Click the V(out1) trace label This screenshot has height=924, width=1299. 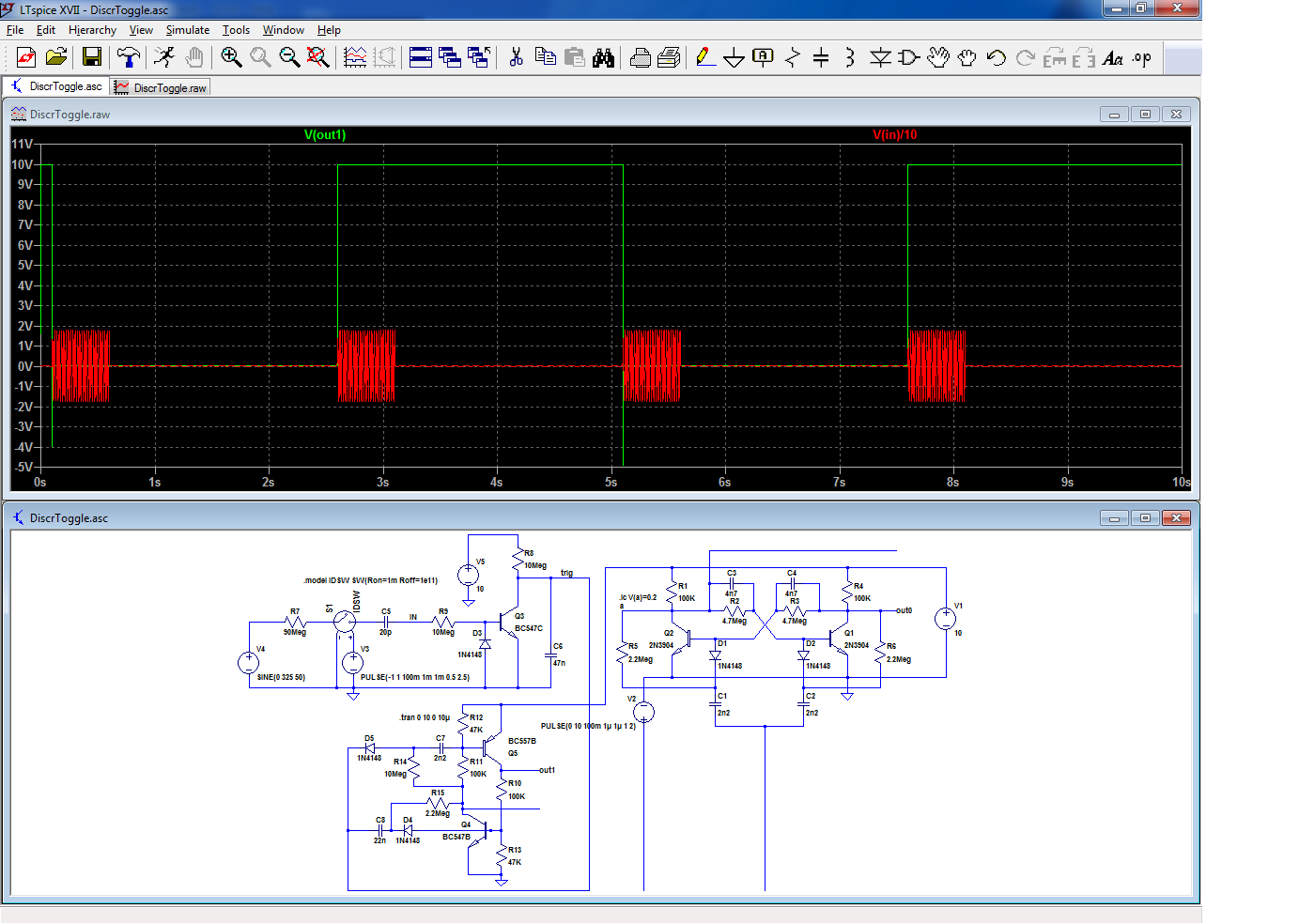(325, 134)
